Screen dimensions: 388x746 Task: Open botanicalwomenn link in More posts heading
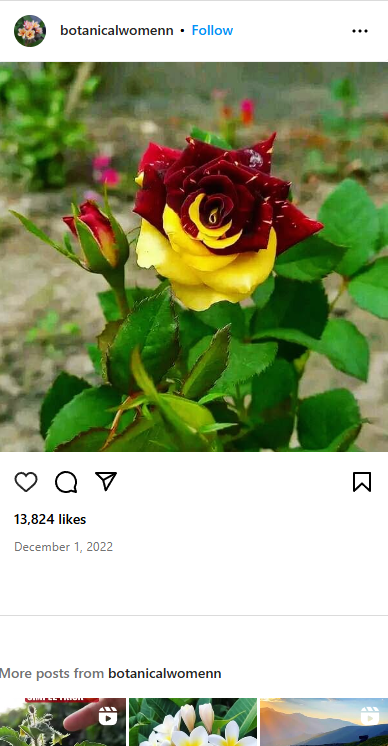tap(165, 673)
